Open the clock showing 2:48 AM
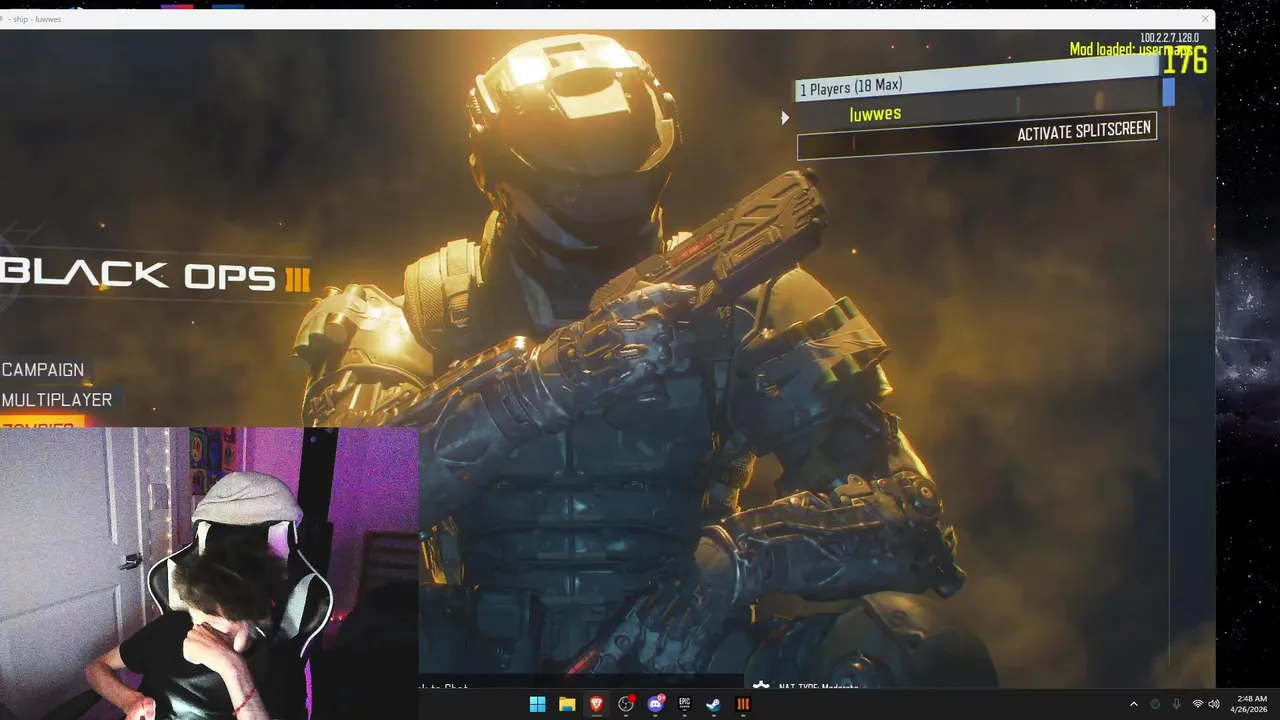The image size is (1280, 720). [x=1251, y=704]
